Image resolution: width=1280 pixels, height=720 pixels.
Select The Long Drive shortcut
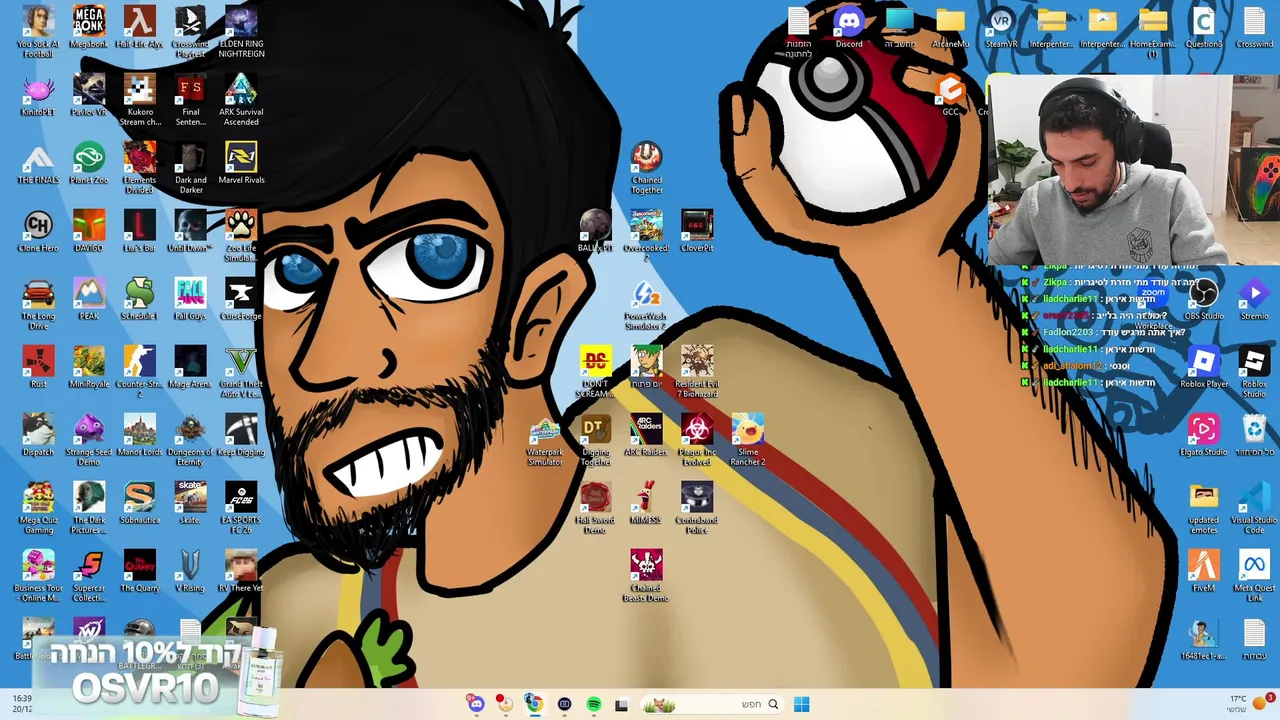click(x=38, y=303)
